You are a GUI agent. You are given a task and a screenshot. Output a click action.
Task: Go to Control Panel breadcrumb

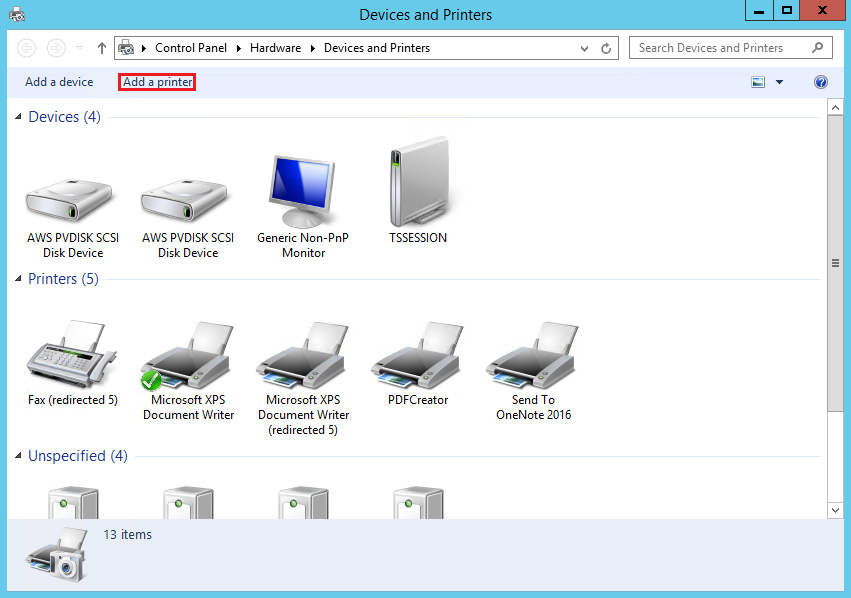[x=191, y=48]
